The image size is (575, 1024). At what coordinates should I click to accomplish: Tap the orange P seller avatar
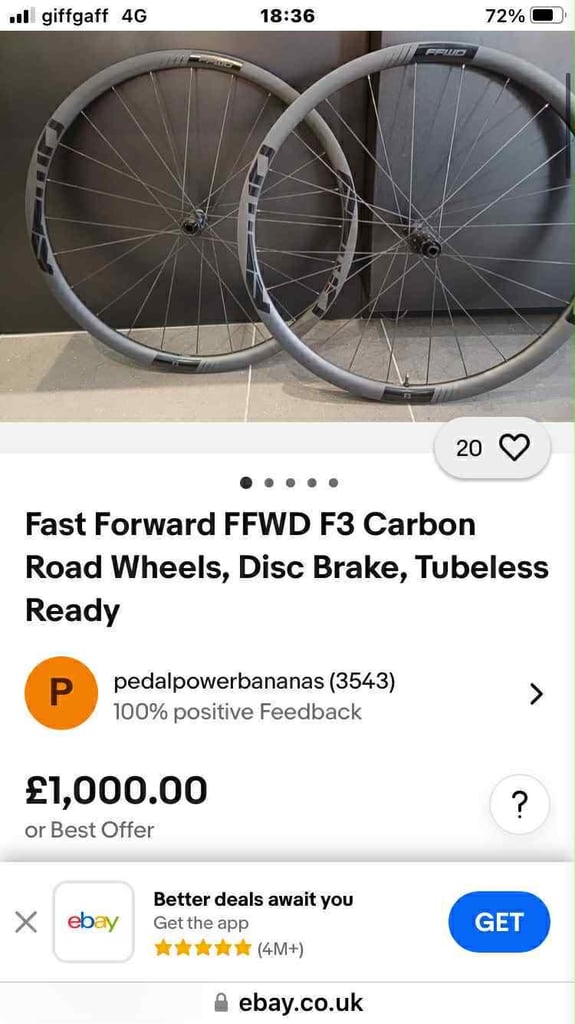[61, 693]
